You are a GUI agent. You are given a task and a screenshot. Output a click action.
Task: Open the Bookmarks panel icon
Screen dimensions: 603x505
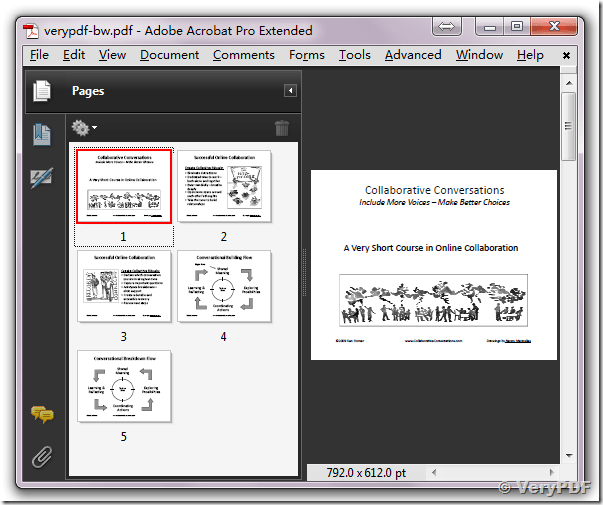pos(42,135)
